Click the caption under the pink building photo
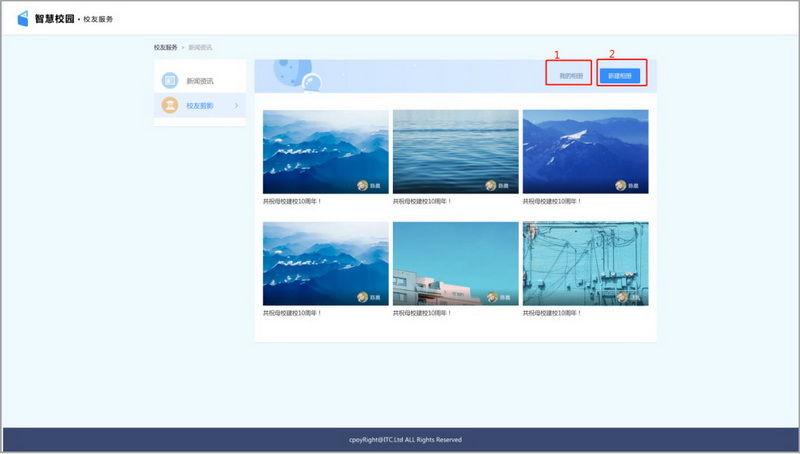Screen dimensions: 800x454 tap(422, 313)
